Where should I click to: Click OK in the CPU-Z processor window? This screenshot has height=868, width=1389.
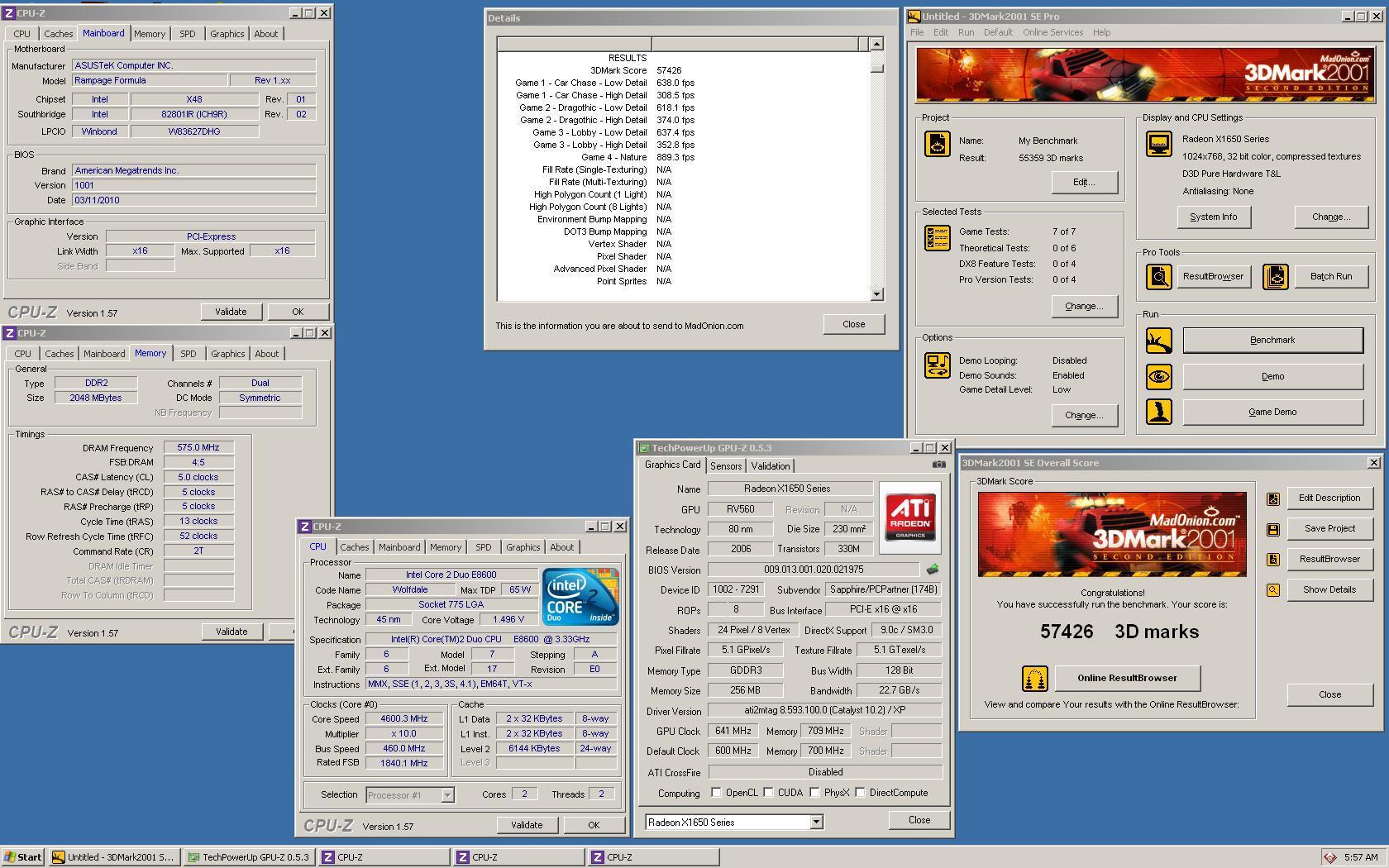point(593,825)
